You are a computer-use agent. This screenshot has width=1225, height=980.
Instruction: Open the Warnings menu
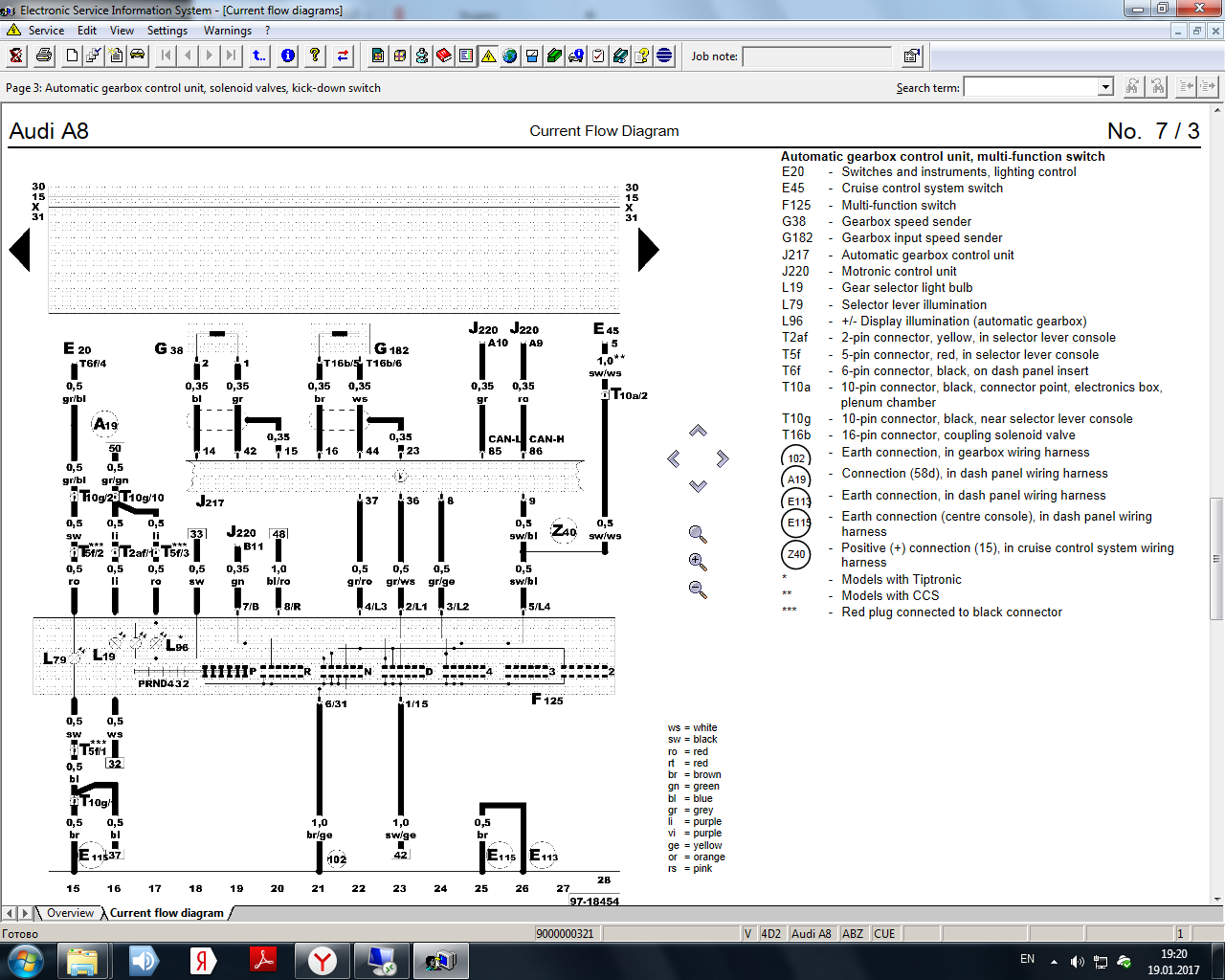228,31
